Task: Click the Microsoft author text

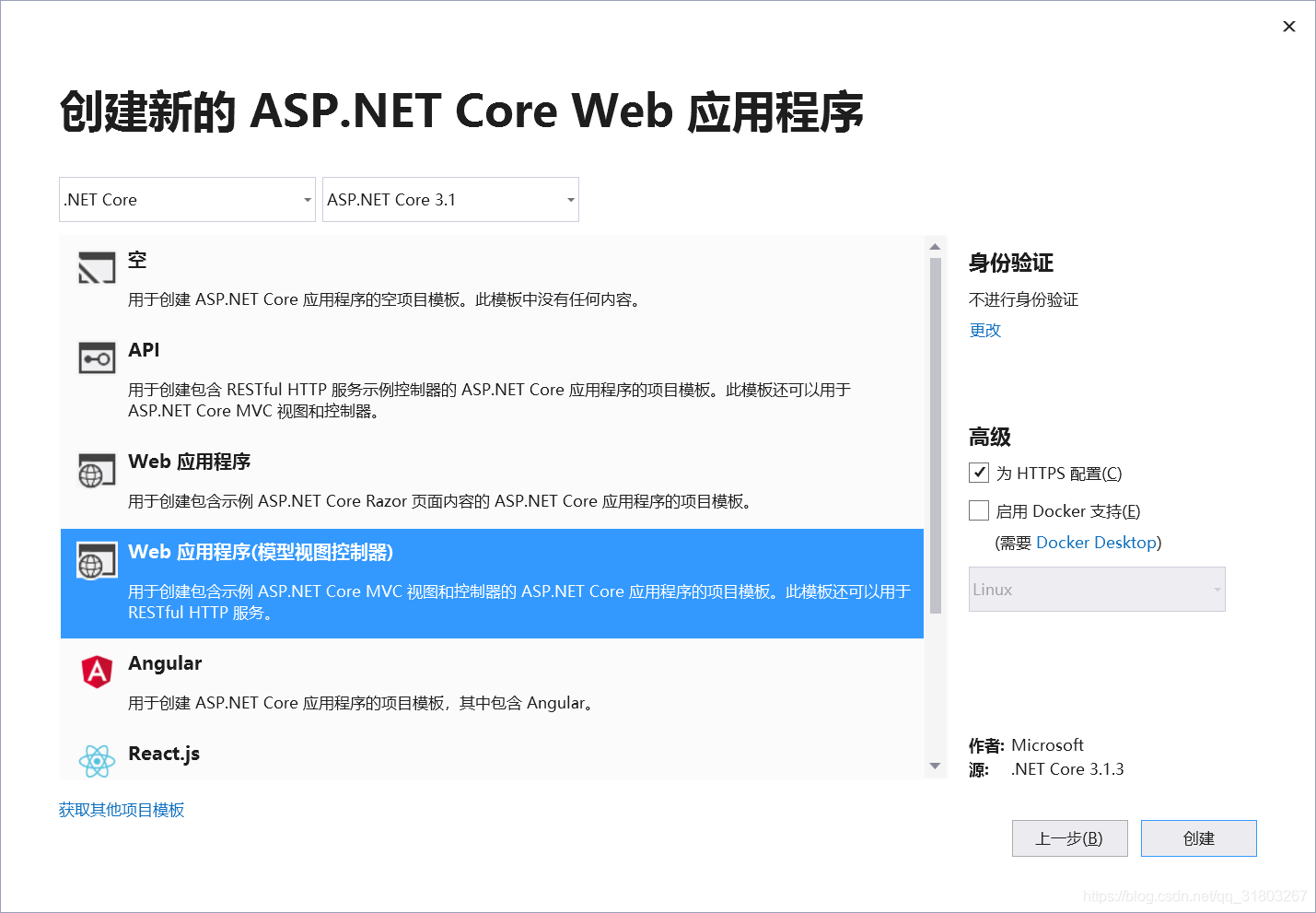Action: coord(1047,745)
